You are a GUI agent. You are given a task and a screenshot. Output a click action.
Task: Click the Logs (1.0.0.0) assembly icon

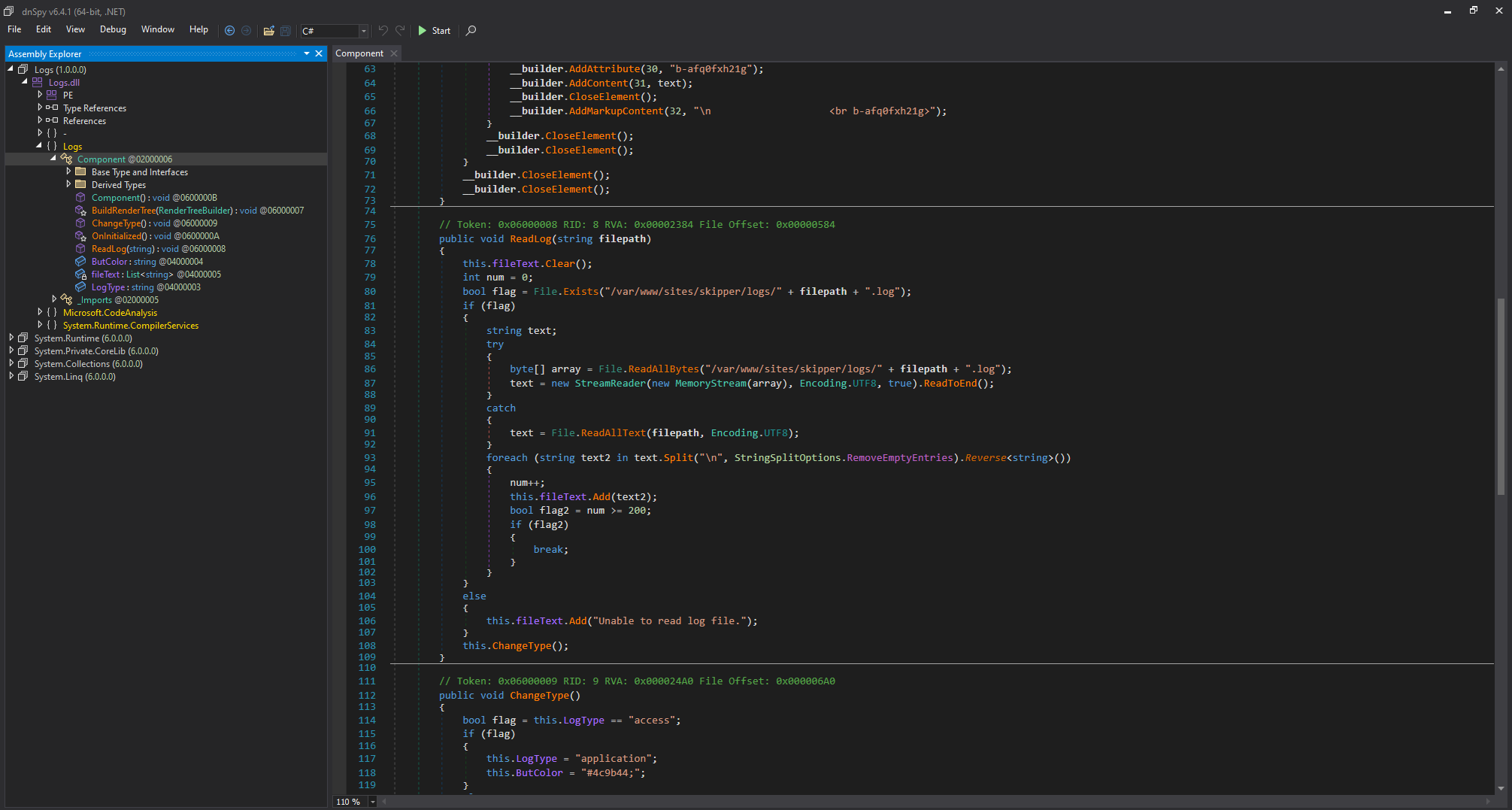pyautogui.click(x=23, y=69)
